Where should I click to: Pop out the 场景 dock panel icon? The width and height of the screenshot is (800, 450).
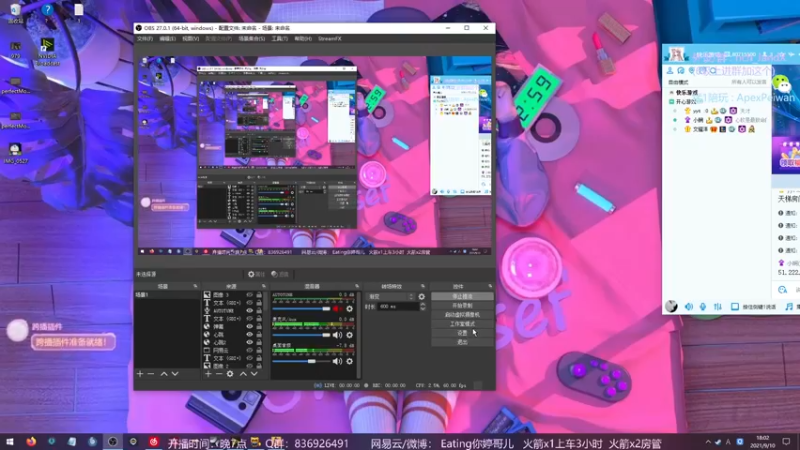tap(195, 286)
